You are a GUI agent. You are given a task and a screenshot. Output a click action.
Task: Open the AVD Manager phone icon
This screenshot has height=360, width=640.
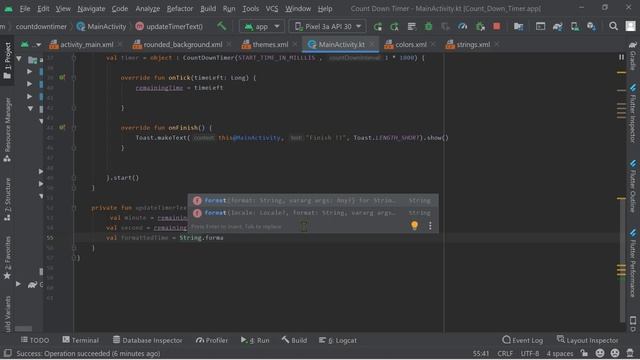(x=575, y=27)
